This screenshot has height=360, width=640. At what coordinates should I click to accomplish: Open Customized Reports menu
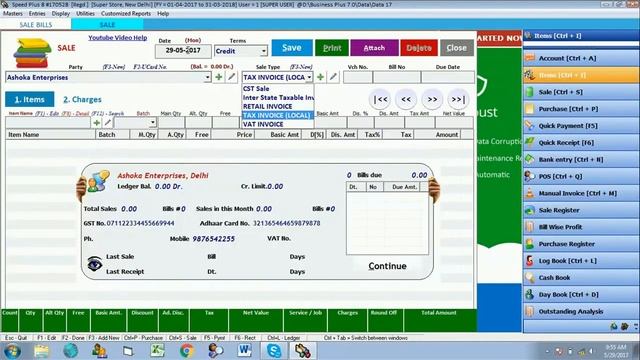[x=126, y=13]
